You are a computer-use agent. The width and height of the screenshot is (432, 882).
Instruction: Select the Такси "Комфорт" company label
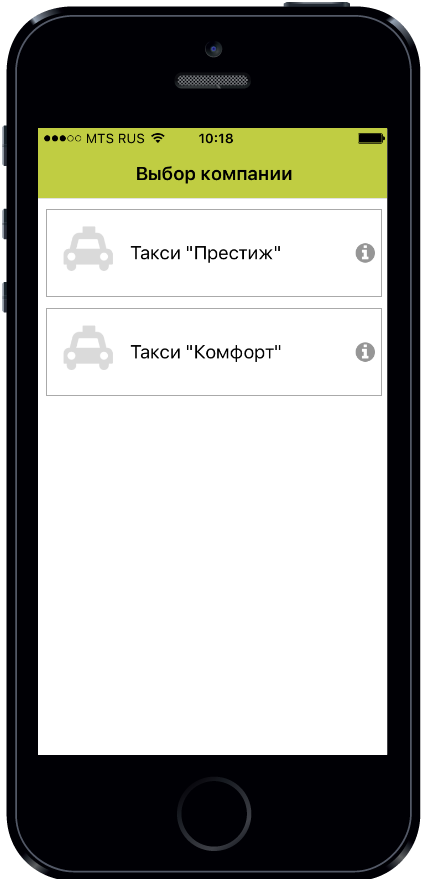click(205, 352)
